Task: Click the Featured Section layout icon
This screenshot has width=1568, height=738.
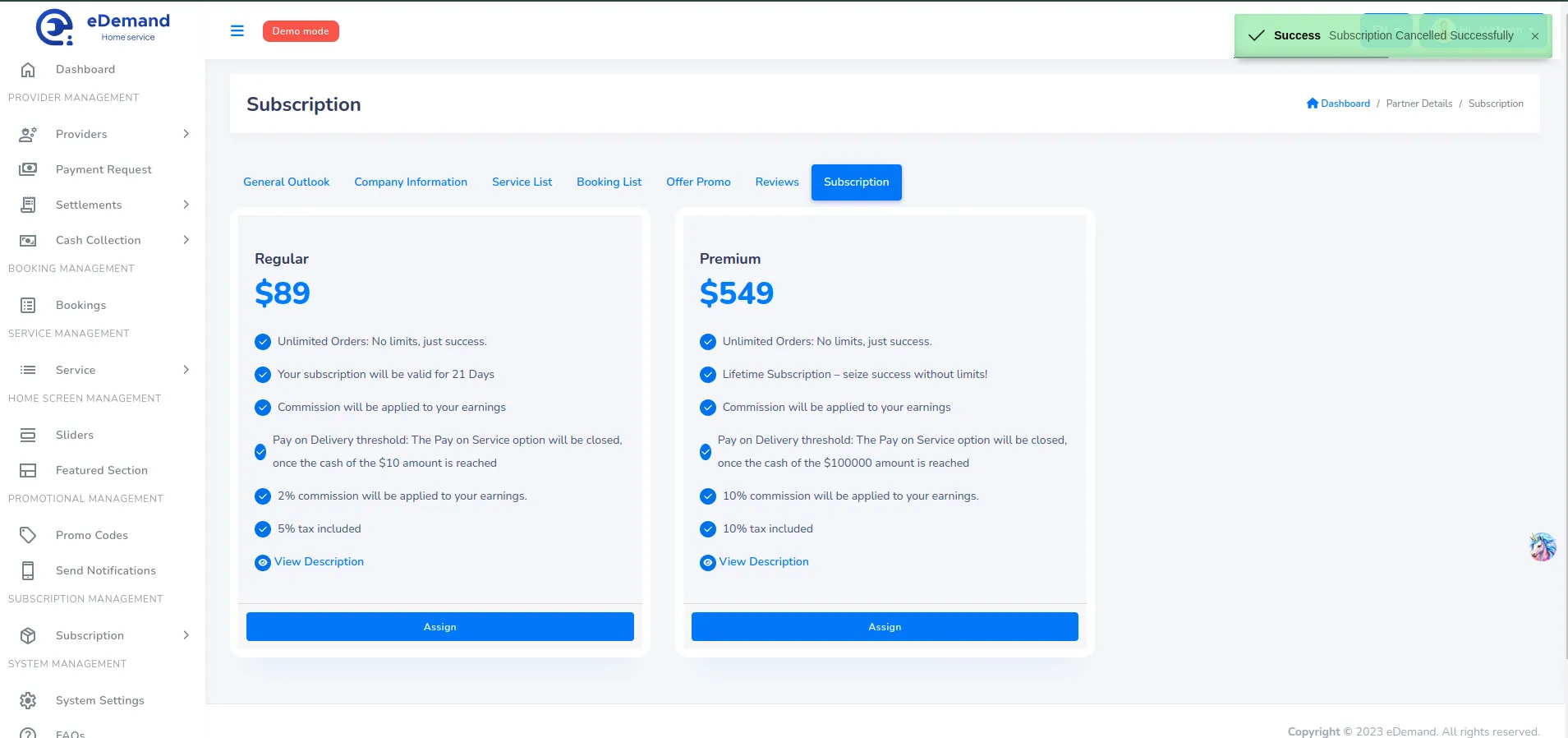Action: coord(28,470)
